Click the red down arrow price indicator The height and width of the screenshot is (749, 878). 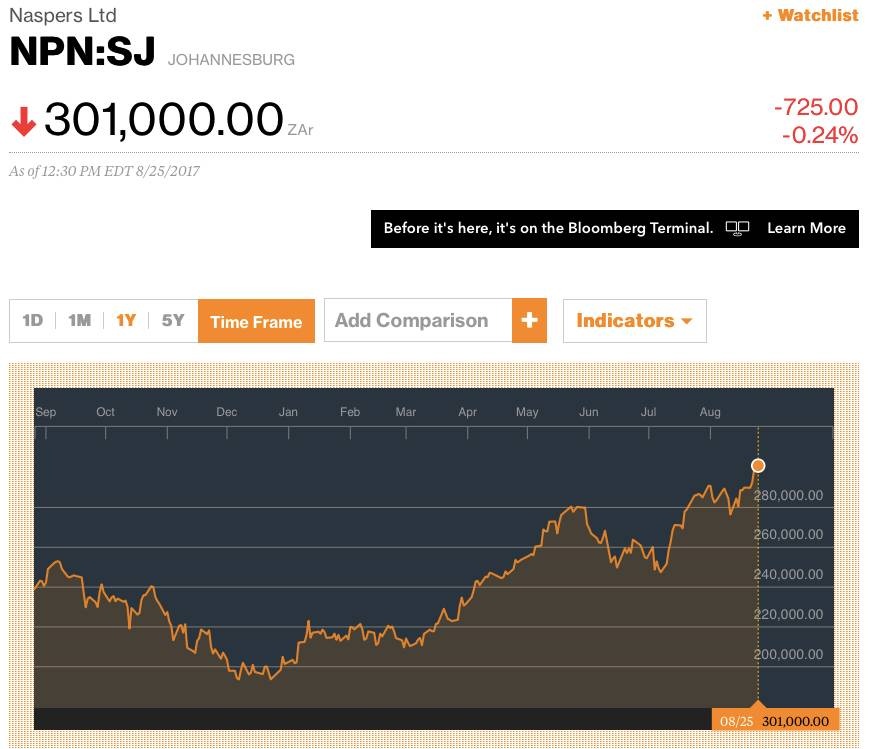(24, 121)
